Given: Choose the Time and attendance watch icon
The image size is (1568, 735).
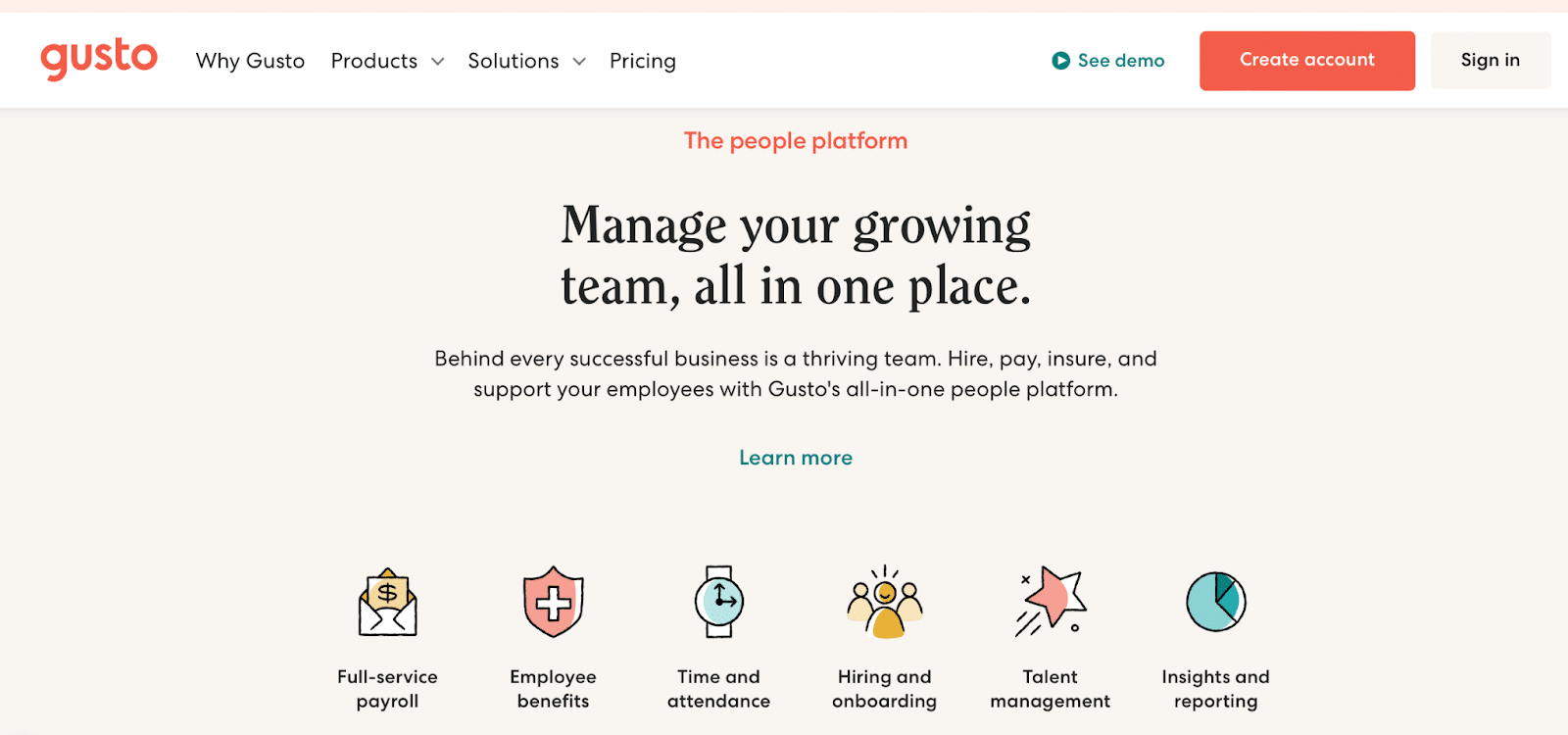Looking at the screenshot, I should [x=719, y=602].
